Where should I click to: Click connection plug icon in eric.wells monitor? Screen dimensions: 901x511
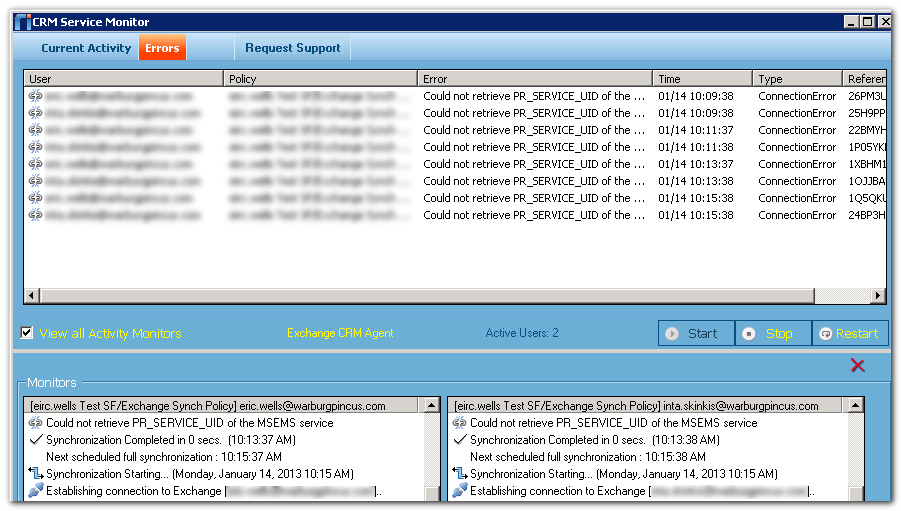(x=36, y=491)
